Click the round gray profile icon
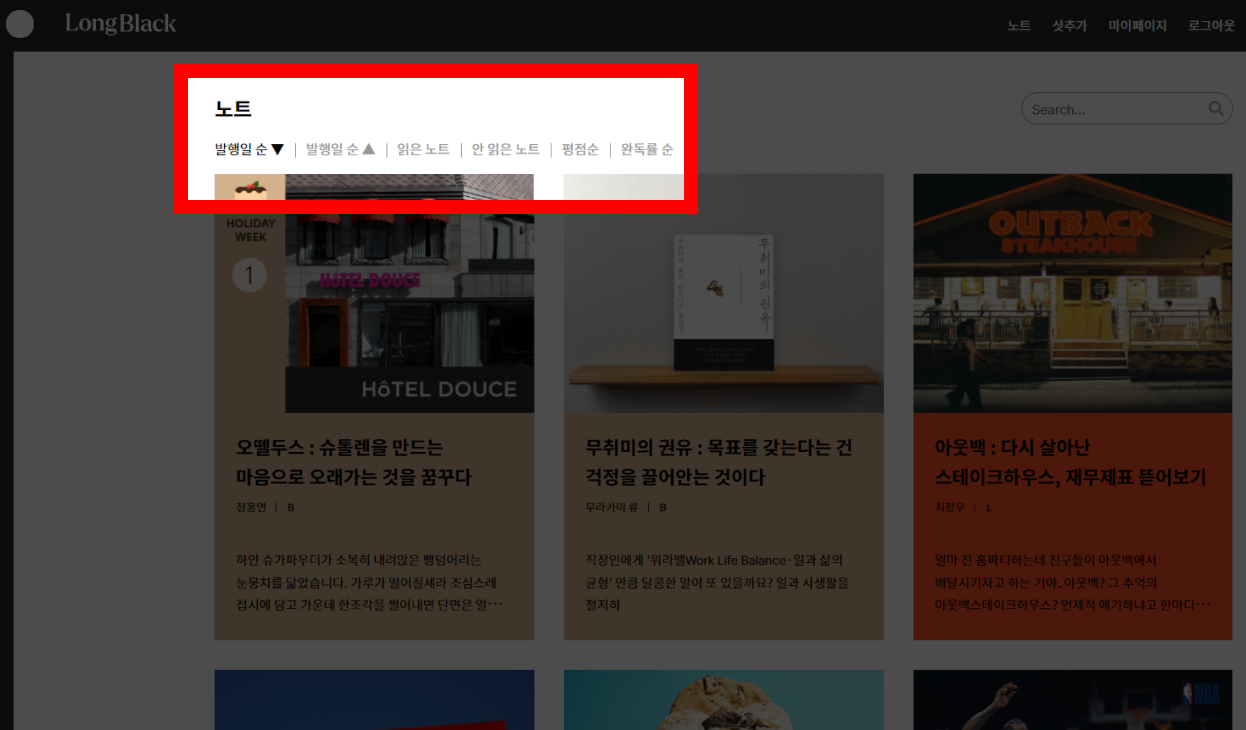Image resolution: width=1246 pixels, height=730 pixels. pos(20,24)
